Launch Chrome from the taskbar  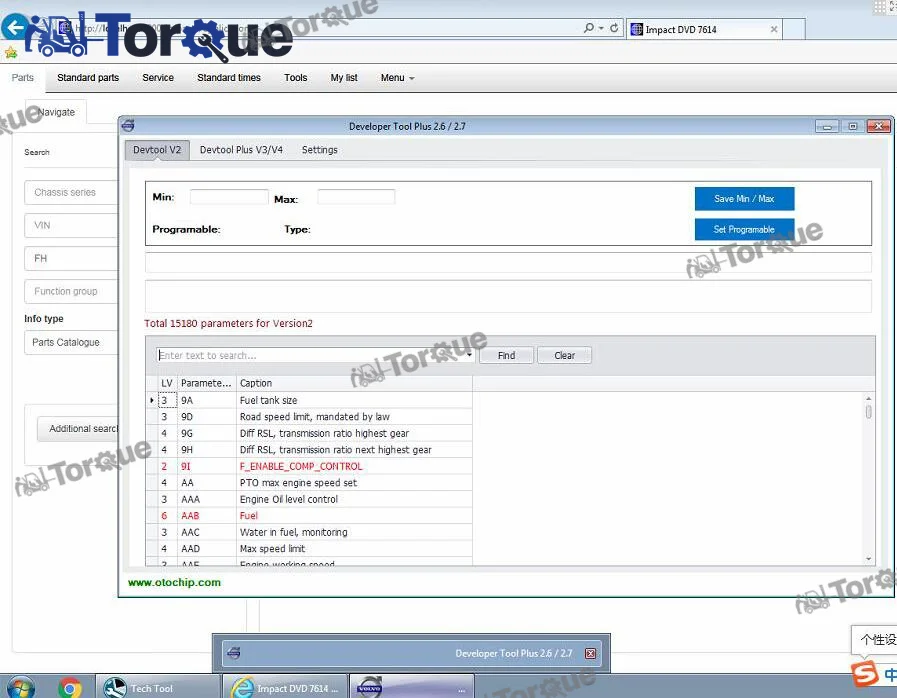(70, 688)
